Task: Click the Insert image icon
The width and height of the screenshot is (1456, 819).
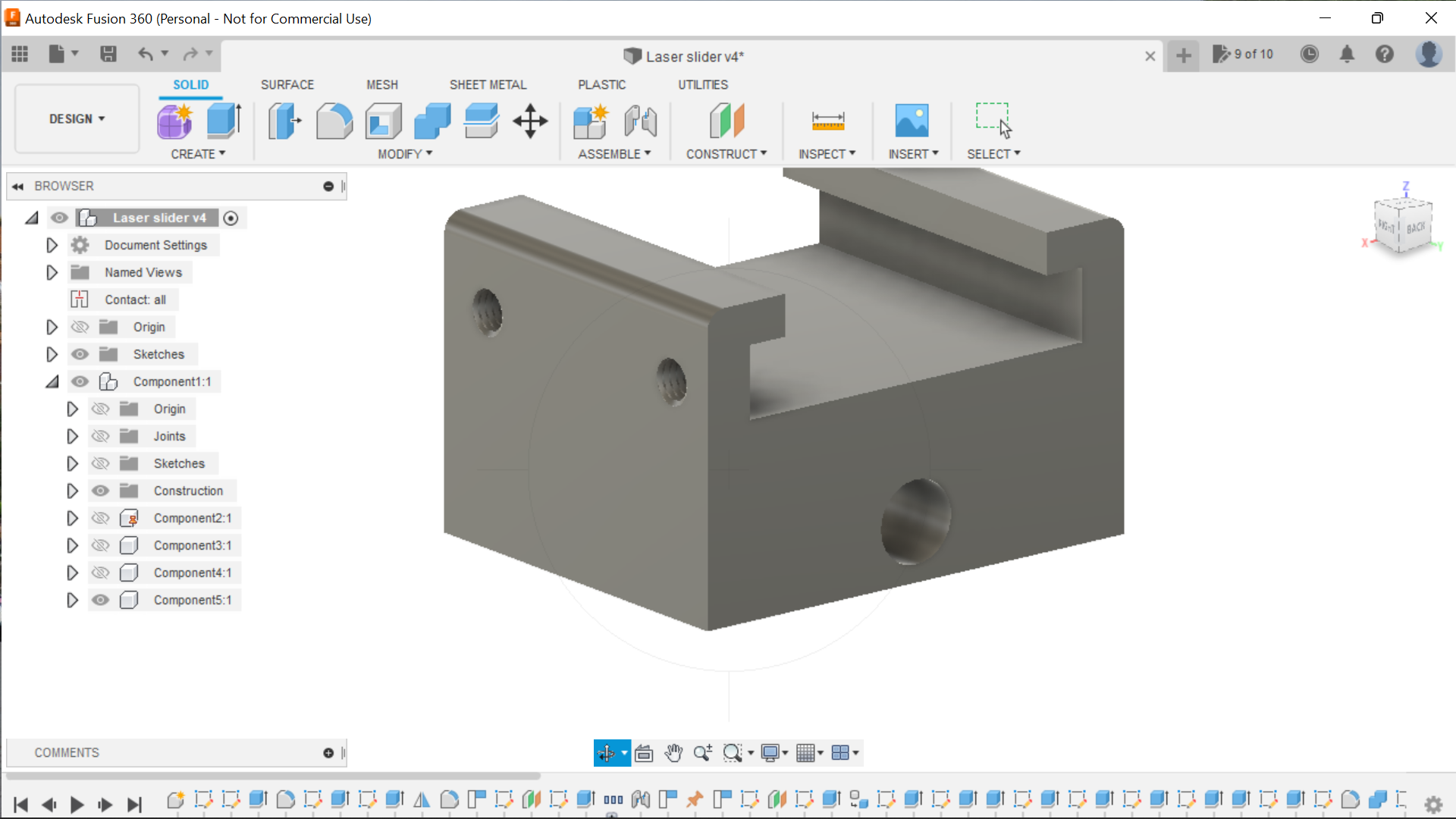Action: [912, 121]
